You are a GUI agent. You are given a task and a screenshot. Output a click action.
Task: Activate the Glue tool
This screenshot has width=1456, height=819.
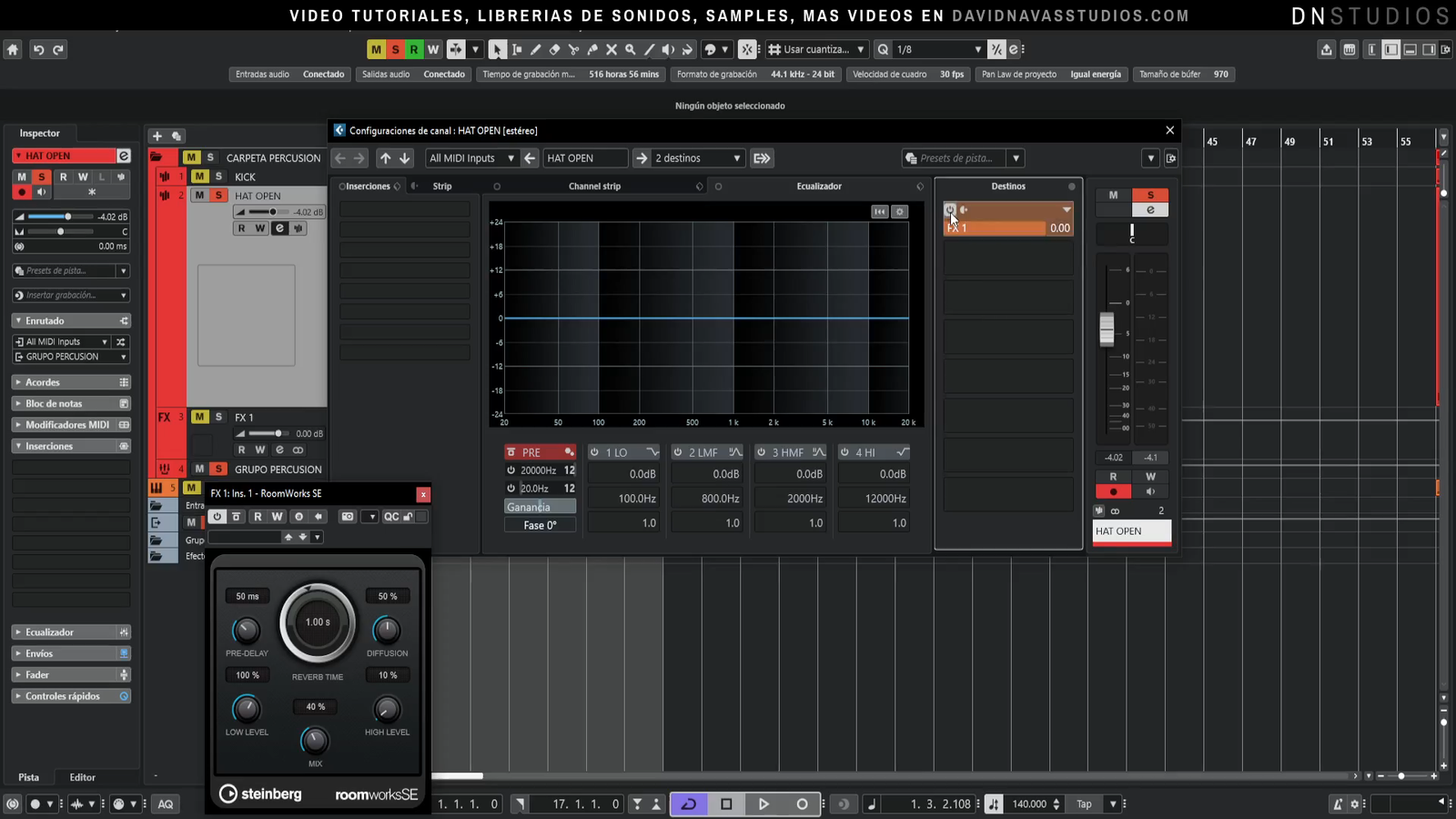point(592,50)
